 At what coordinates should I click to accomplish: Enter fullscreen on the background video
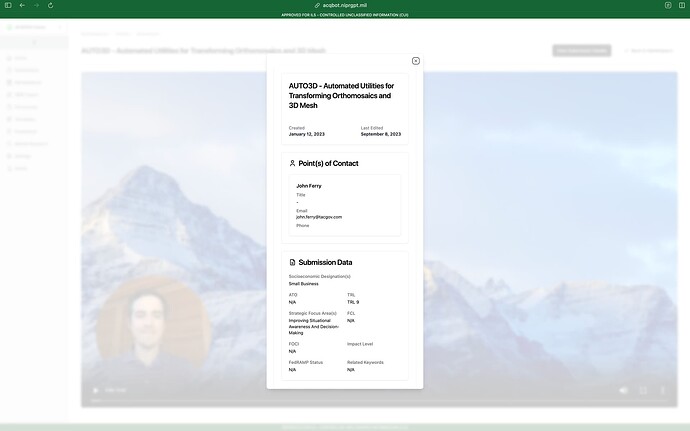pyautogui.click(x=643, y=390)
